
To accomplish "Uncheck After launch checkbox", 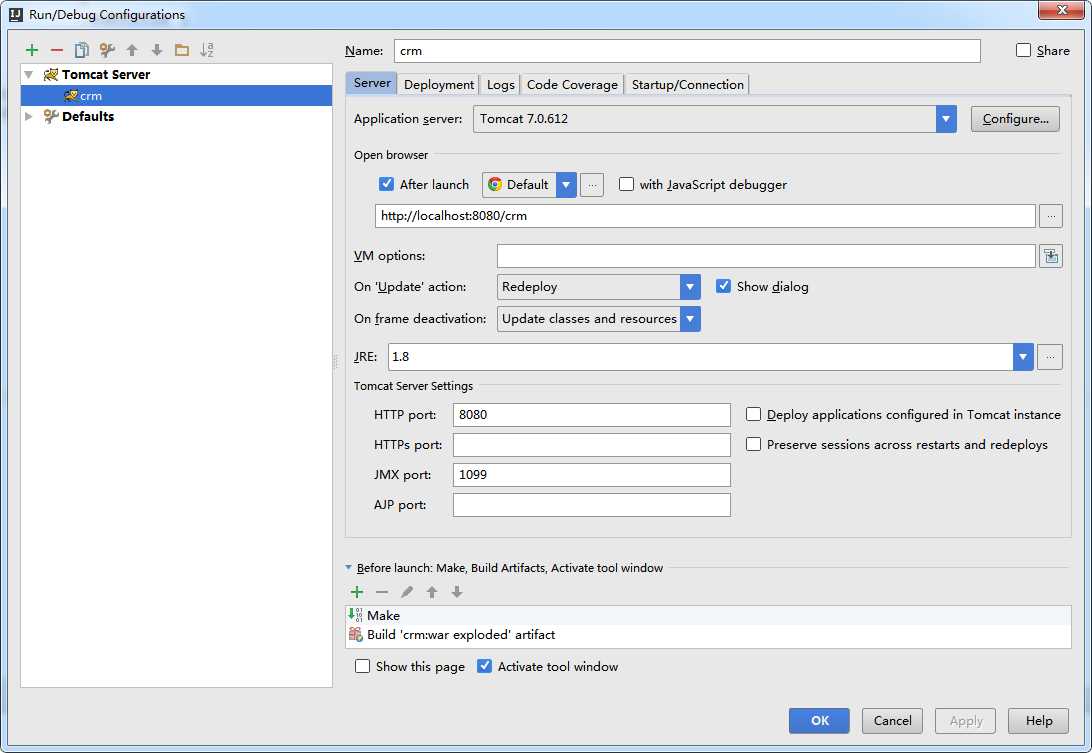I will click(387, 185).
